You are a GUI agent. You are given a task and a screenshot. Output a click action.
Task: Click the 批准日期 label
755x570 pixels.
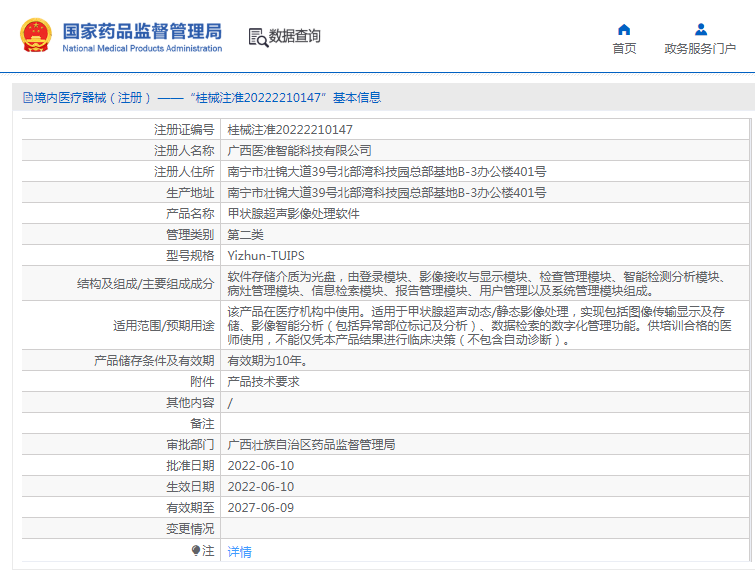point(190,466)
